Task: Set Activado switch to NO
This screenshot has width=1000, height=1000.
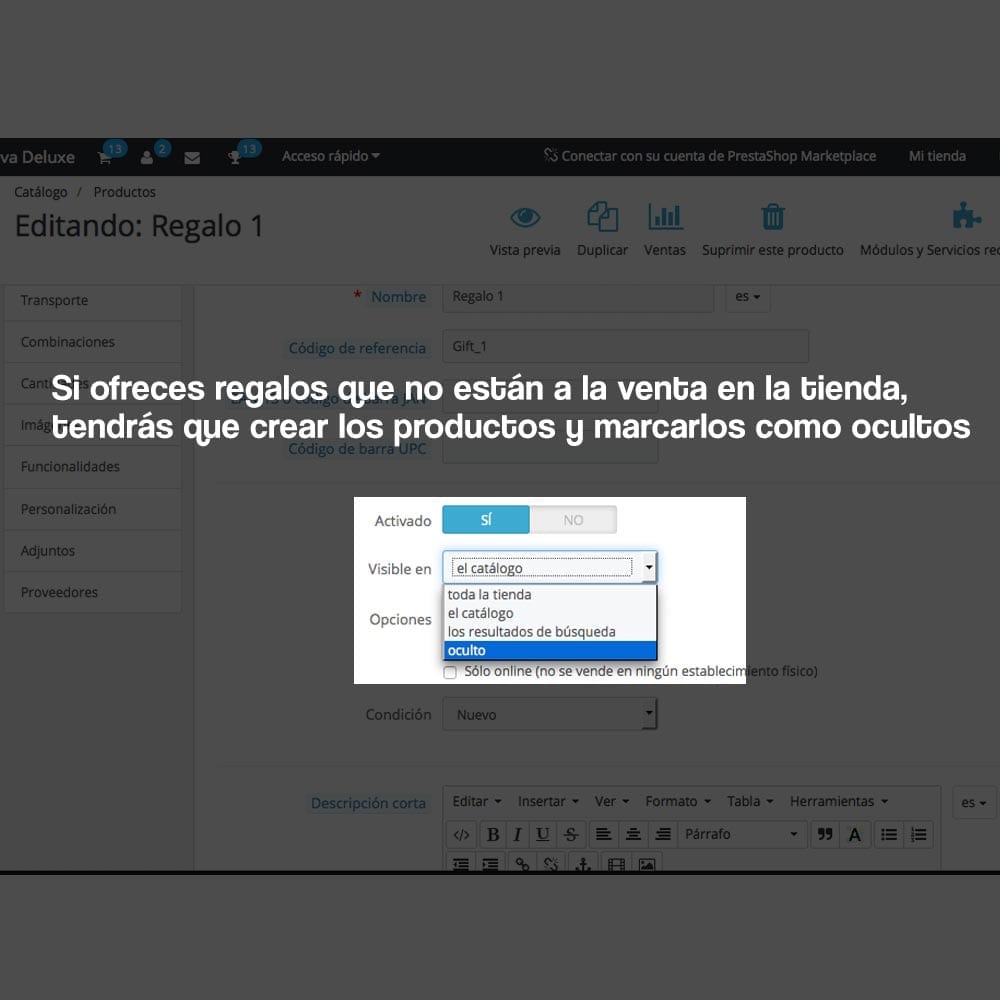Action: pos(573,520)
